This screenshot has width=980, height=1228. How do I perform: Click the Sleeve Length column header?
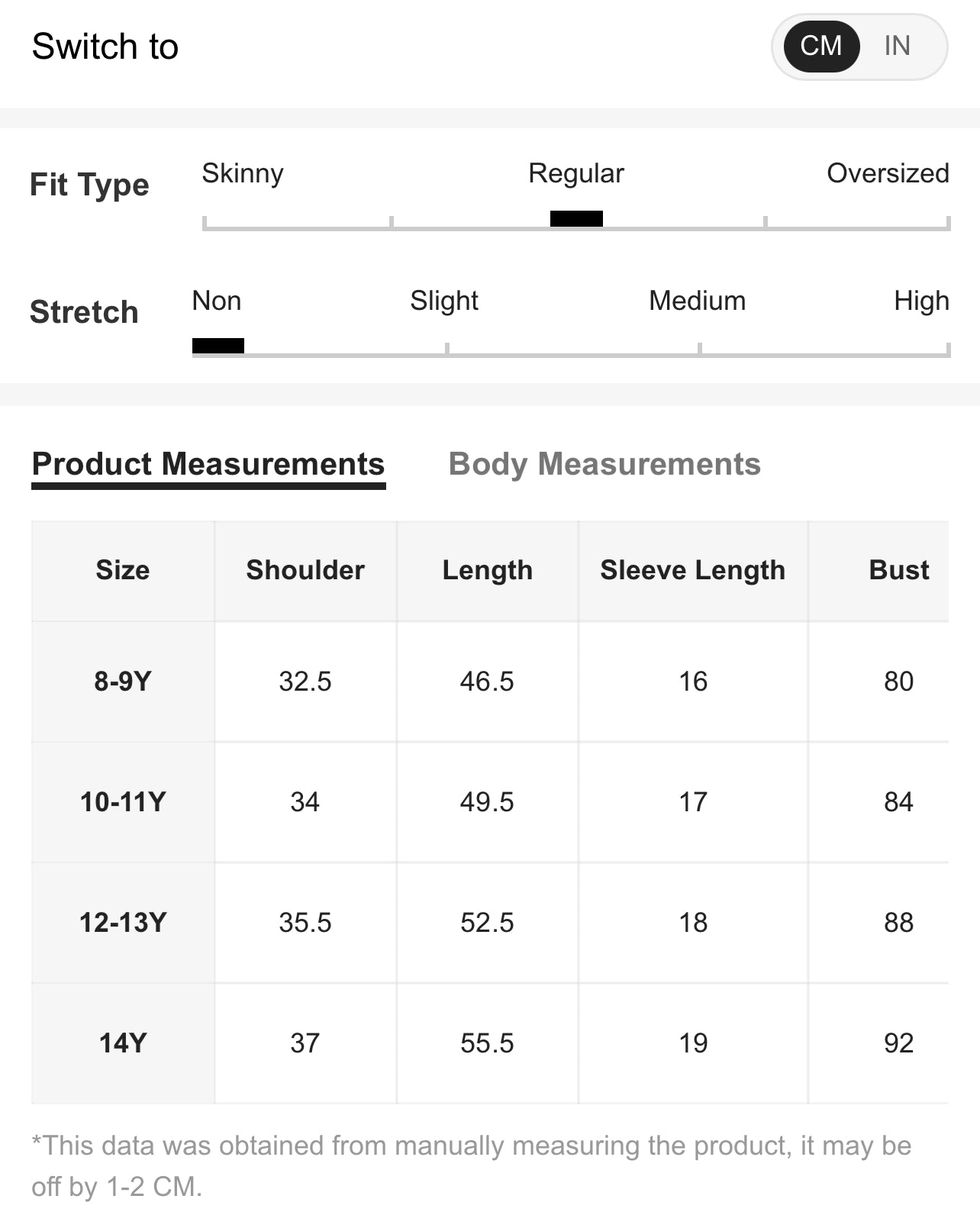pyautogui.click(x=692, y=570)
